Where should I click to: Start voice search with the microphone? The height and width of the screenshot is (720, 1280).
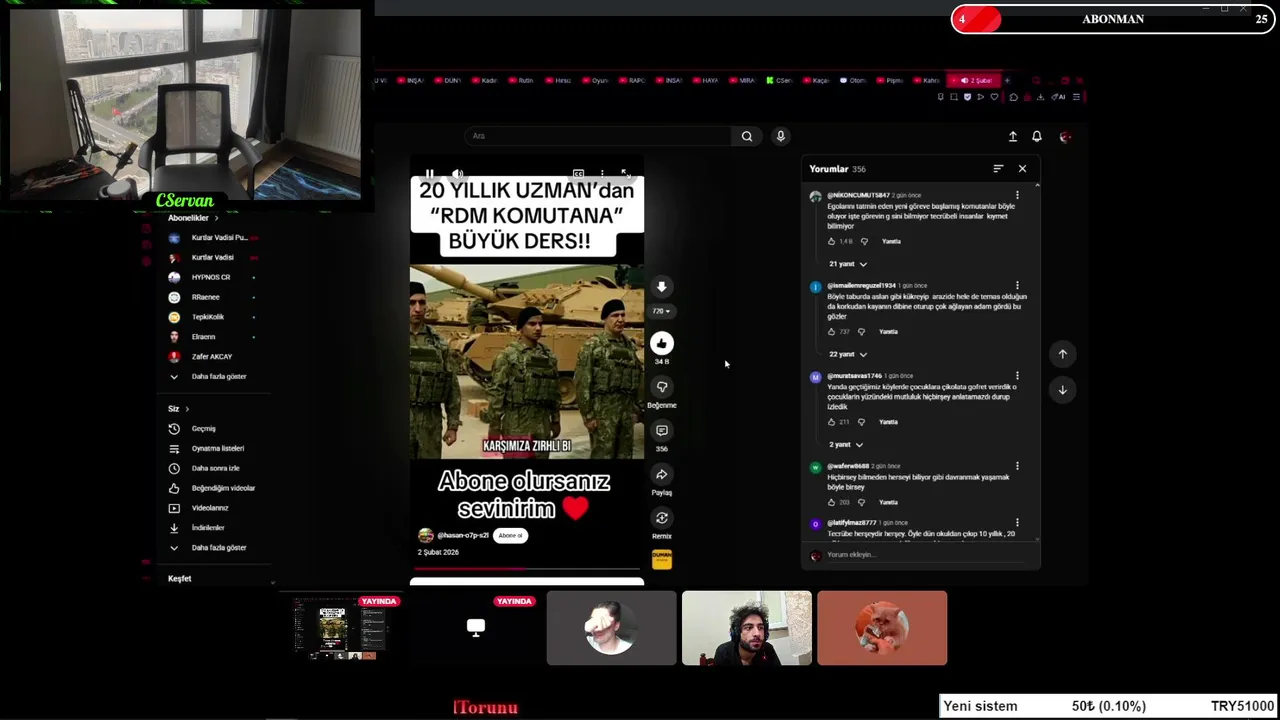781,136
